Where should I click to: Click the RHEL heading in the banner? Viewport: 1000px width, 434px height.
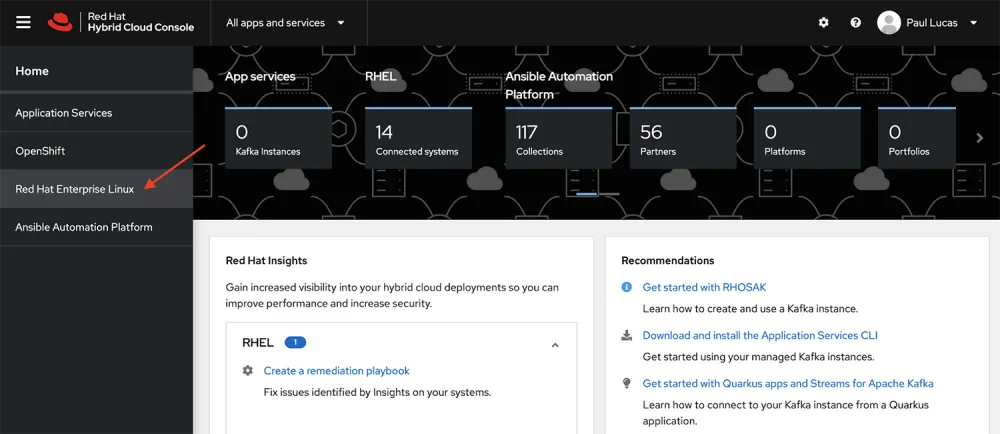pyautogui.click(x=381, y=76)
